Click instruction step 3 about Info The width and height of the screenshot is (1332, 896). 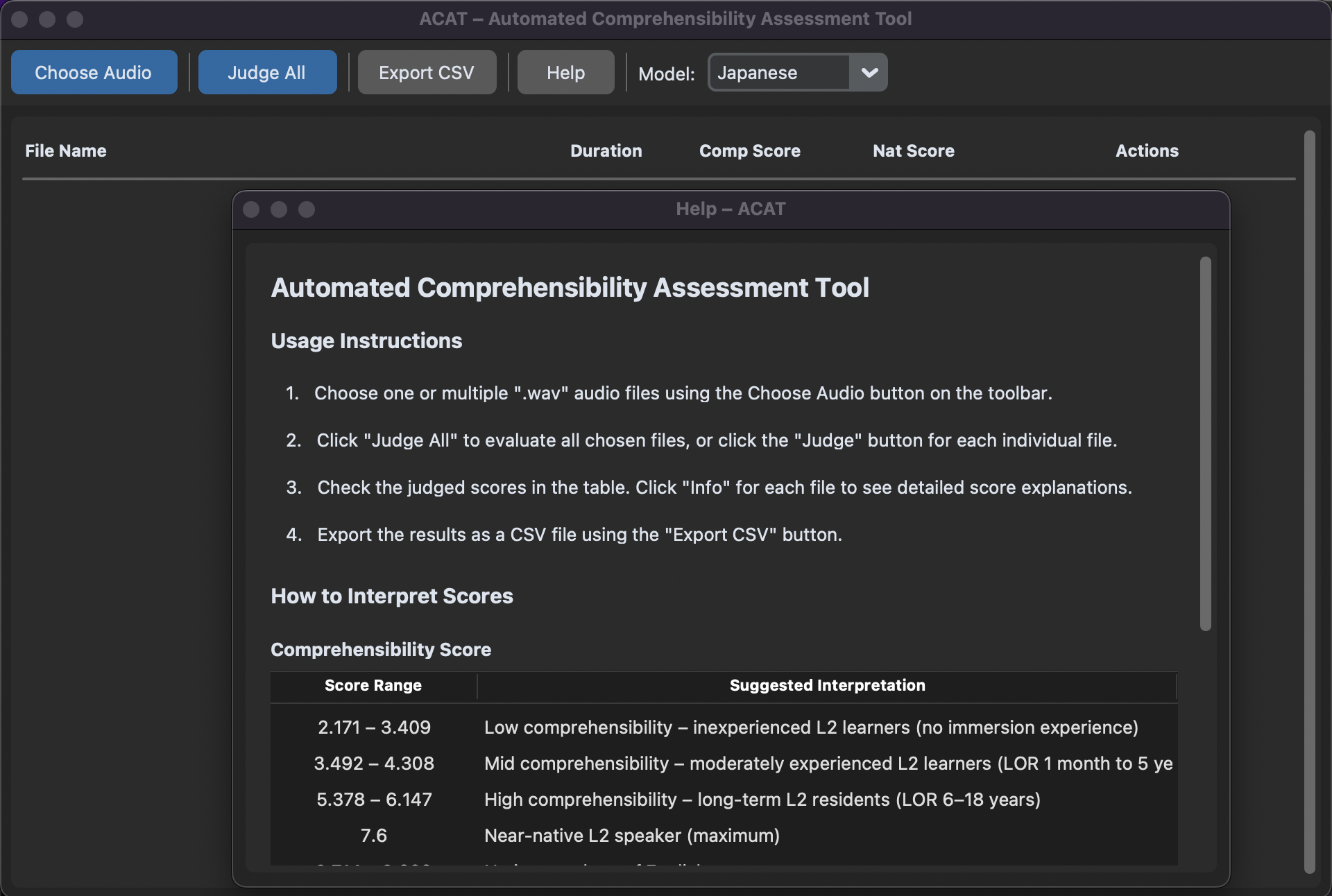(x=708, y=488)
